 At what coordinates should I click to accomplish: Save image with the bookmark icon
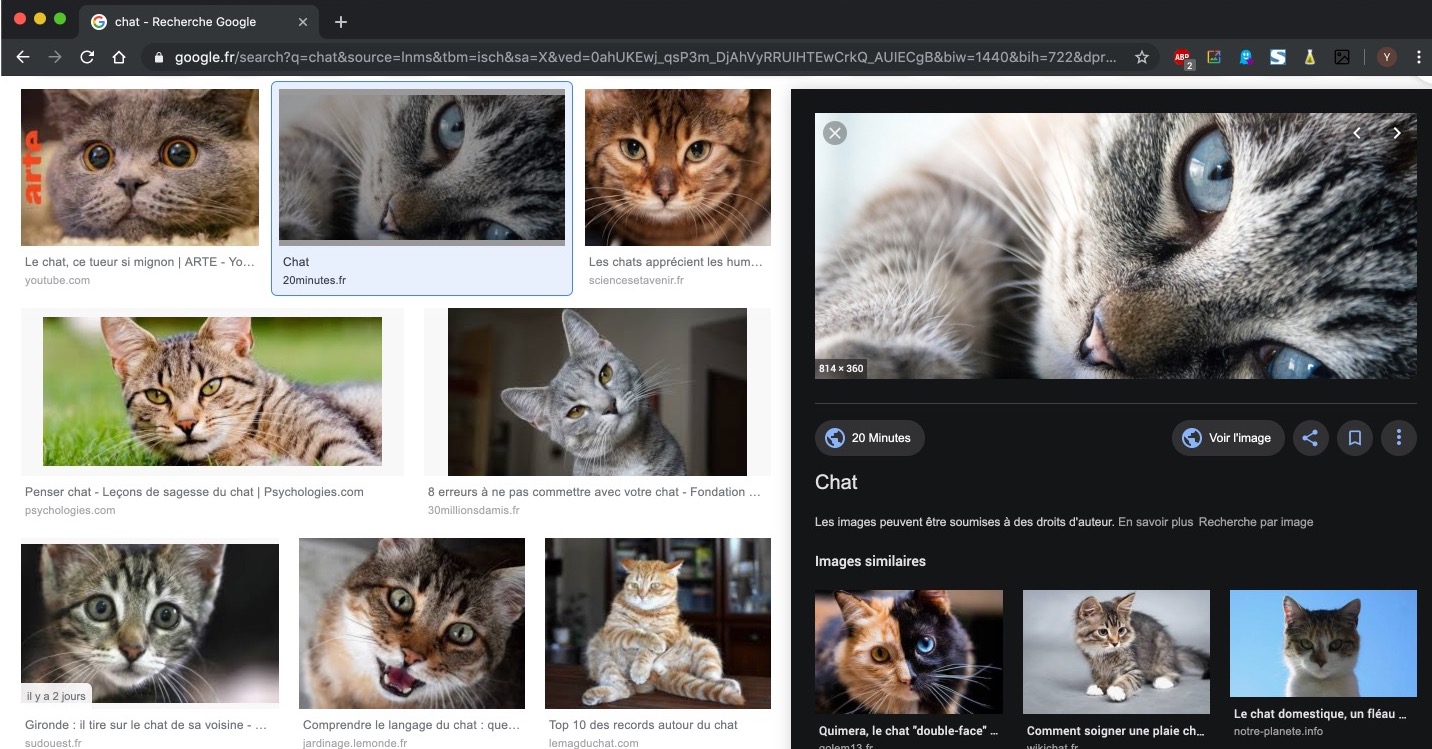pos(1355,438)
